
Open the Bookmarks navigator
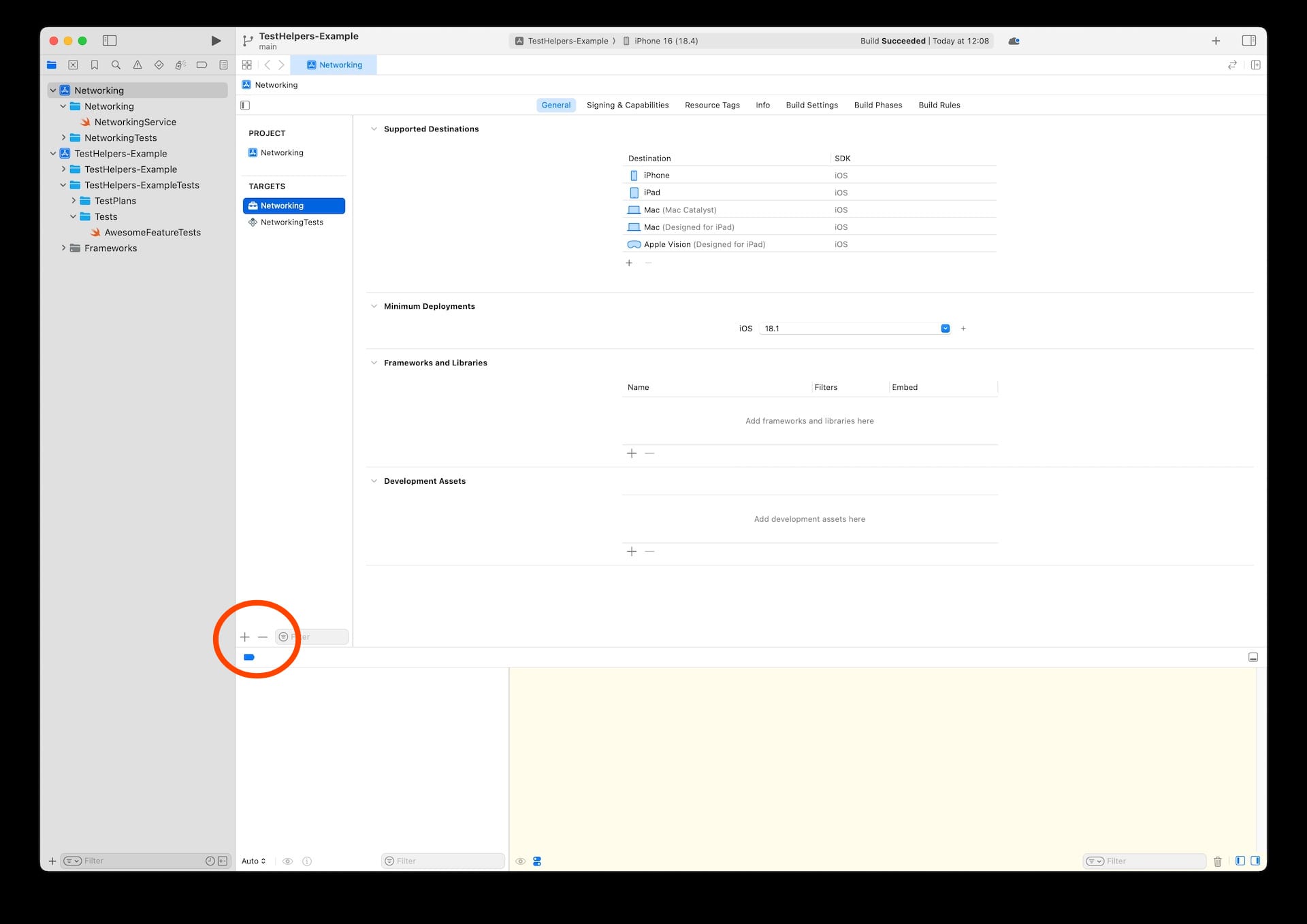point(94,65)
